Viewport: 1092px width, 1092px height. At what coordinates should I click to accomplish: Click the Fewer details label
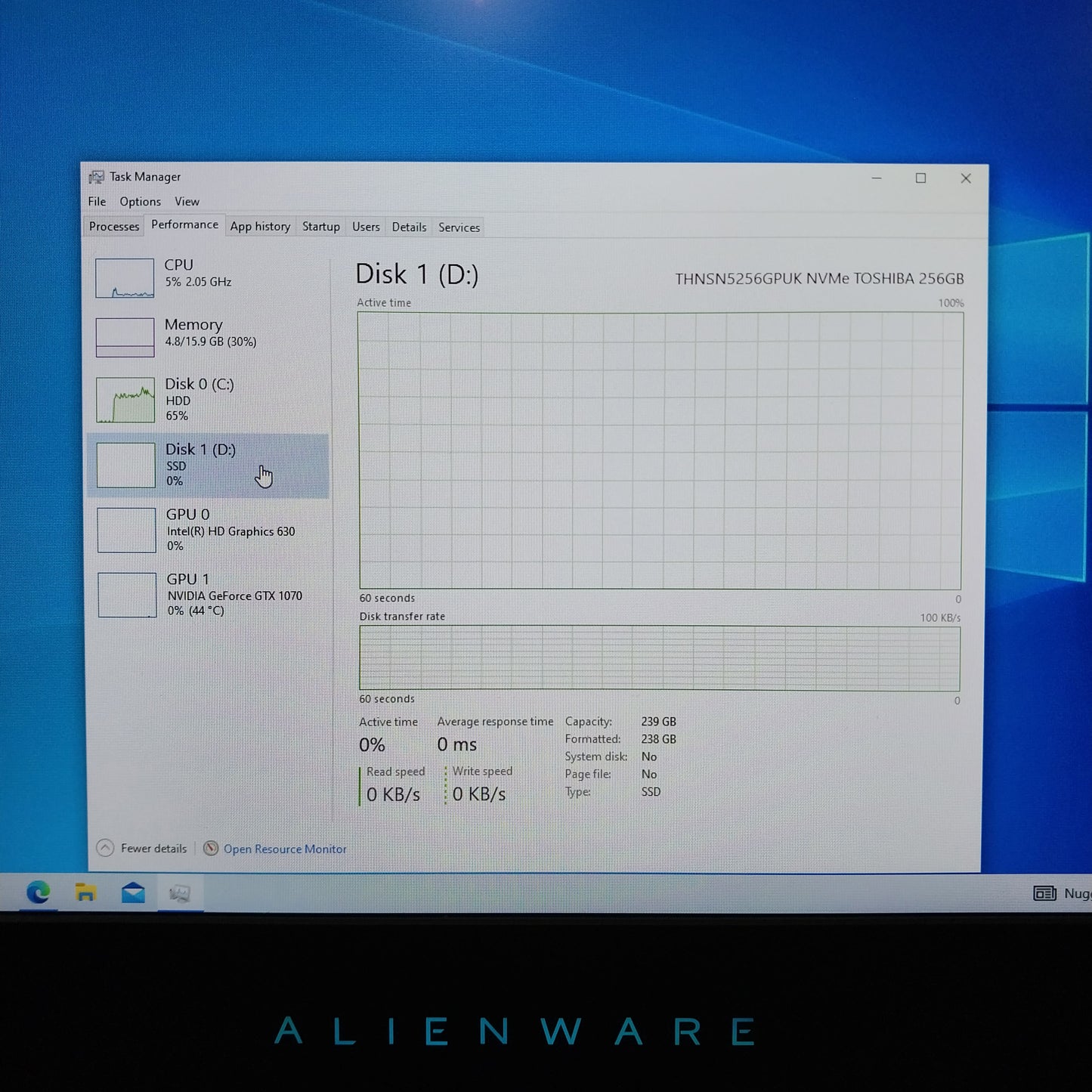point(153,849)
